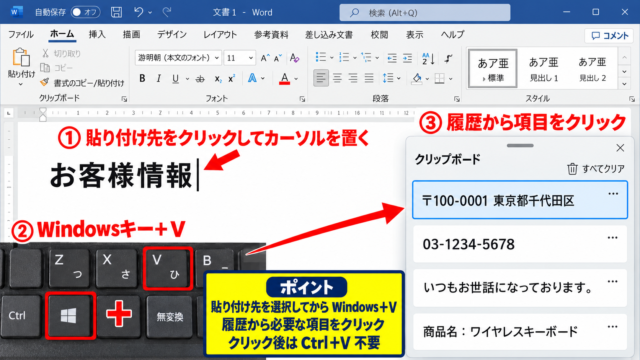Click the 検索 search box

[425, 13]
